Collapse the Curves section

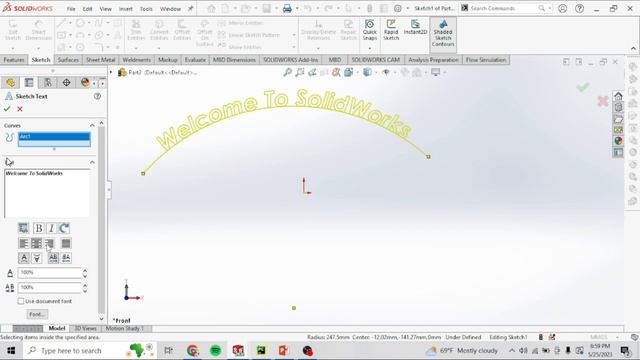tap(92, 125)
